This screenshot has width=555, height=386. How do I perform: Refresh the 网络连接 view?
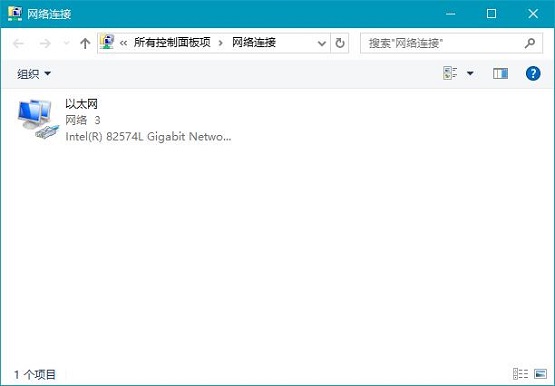(x=340, y=43)
